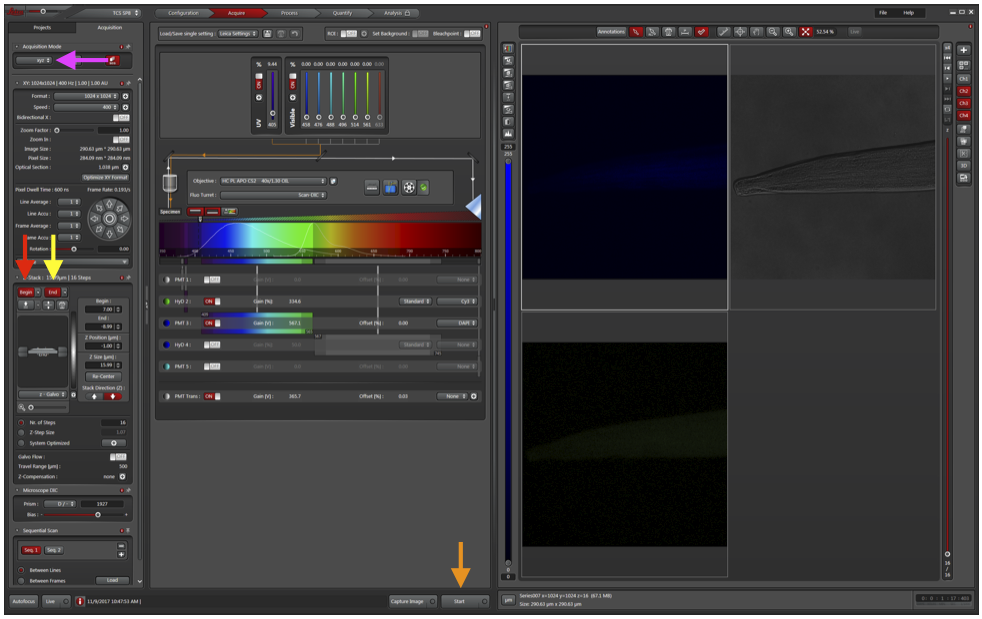
Task: Click the zoom-in magnifier in the viewer toolbar
Action: pos(789,31)
